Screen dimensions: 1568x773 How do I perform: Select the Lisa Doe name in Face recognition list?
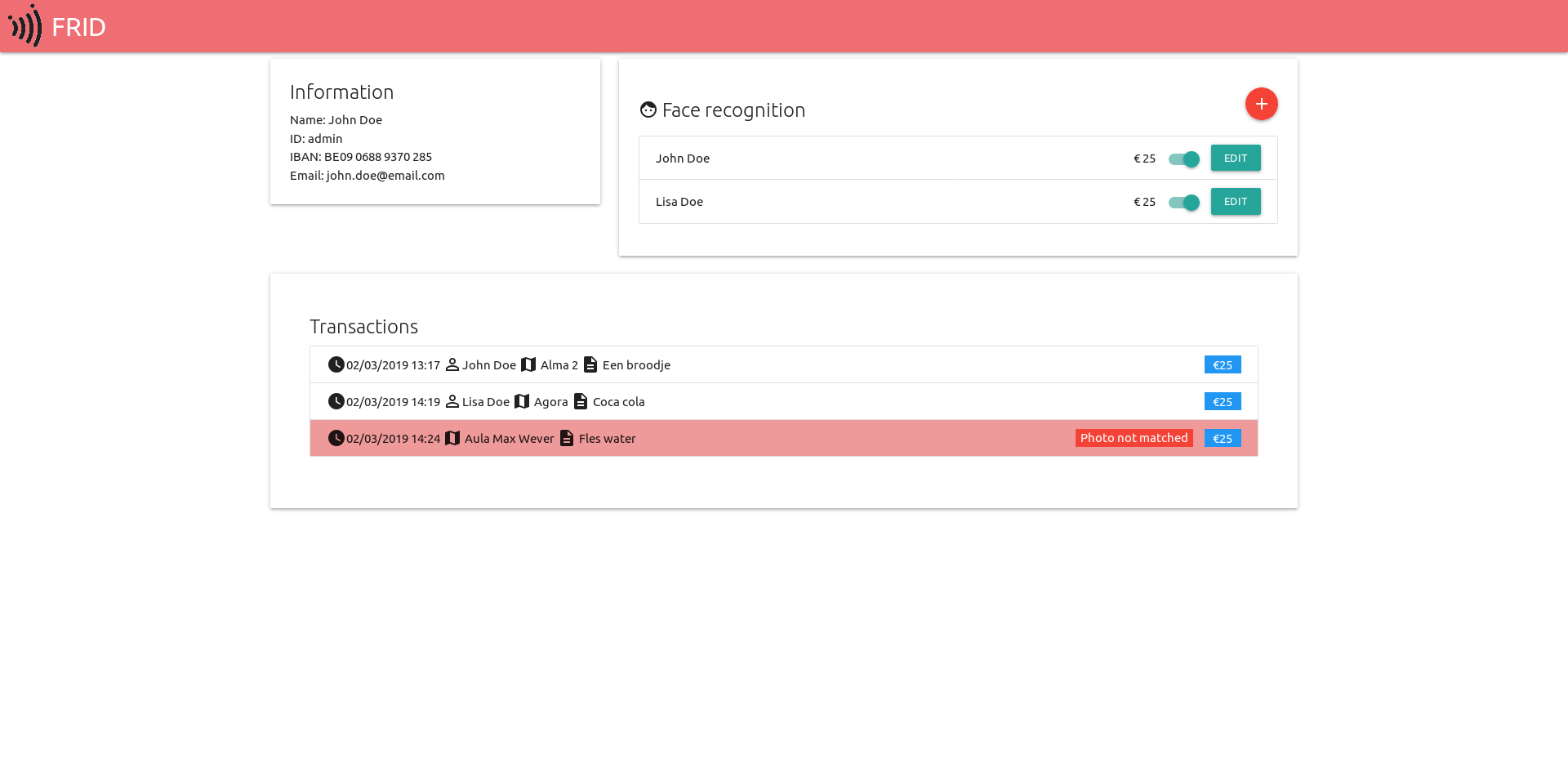[x=679, y=202]
